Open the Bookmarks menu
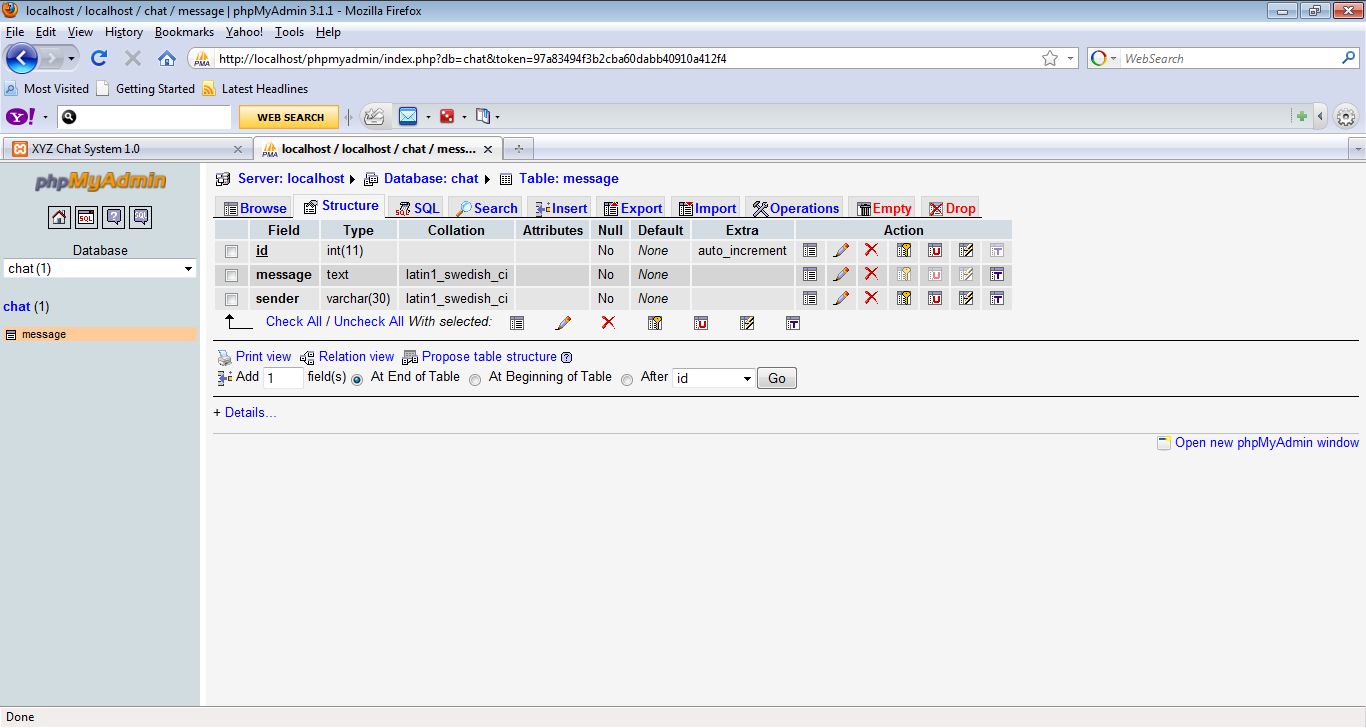The image size is (1366, 728). pos(184,31)
